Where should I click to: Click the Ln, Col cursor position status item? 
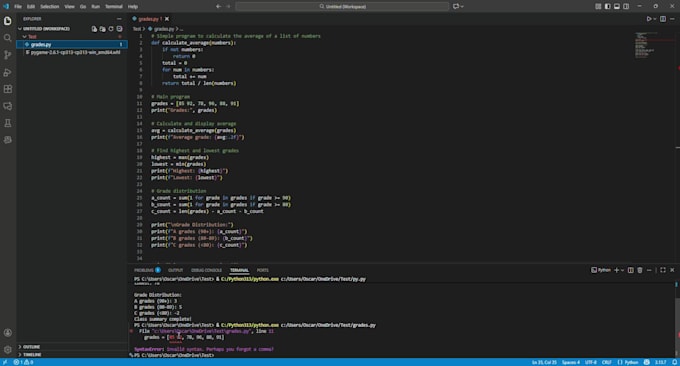[544, 362]
